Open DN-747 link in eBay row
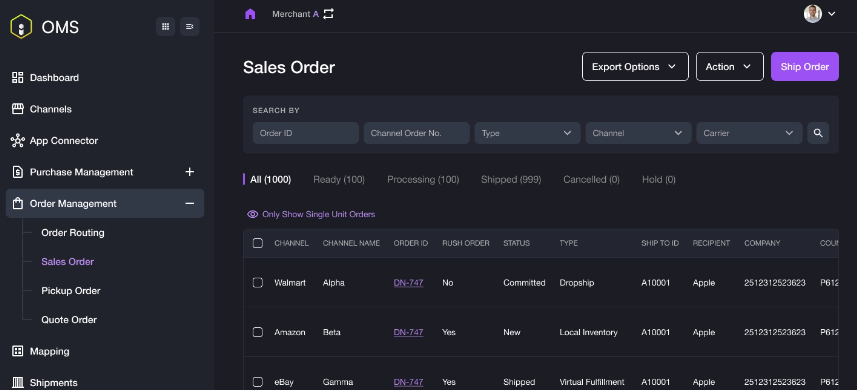Viewport: 857px width, 390px height. click(x=408, y=382)
